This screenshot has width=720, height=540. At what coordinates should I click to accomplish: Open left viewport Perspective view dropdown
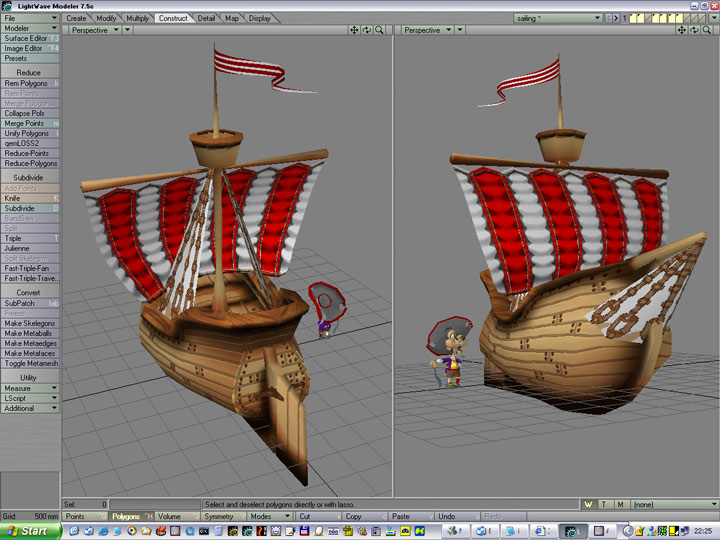[x=95, y=30]
